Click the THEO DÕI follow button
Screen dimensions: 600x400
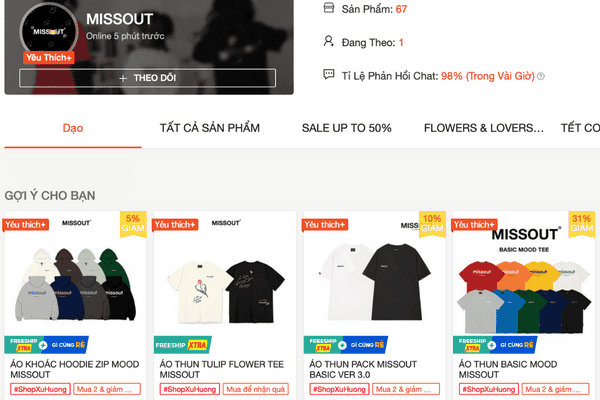[x=147, y=78]
